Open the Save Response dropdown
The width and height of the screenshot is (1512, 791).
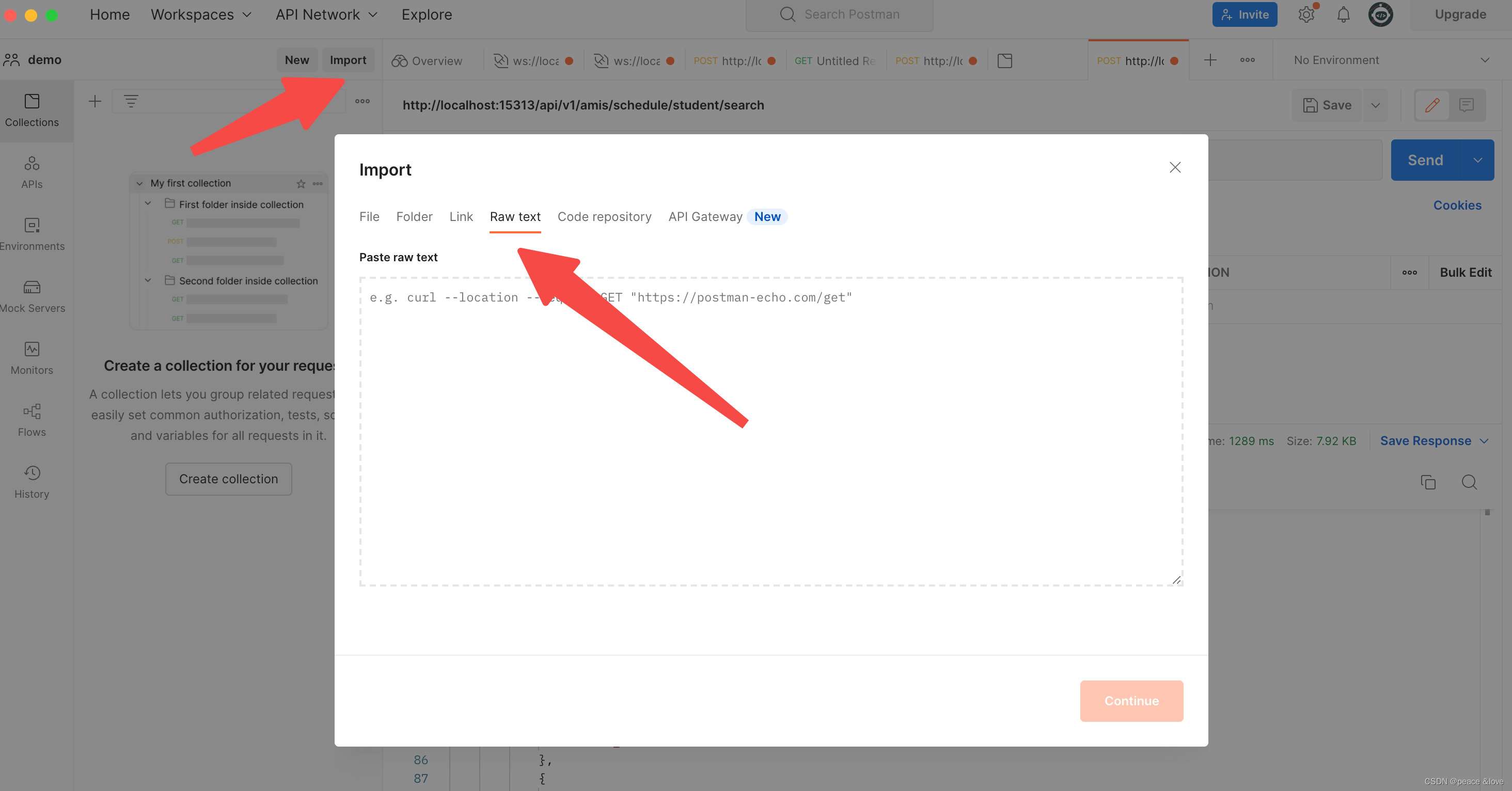tap(1434, 441)
